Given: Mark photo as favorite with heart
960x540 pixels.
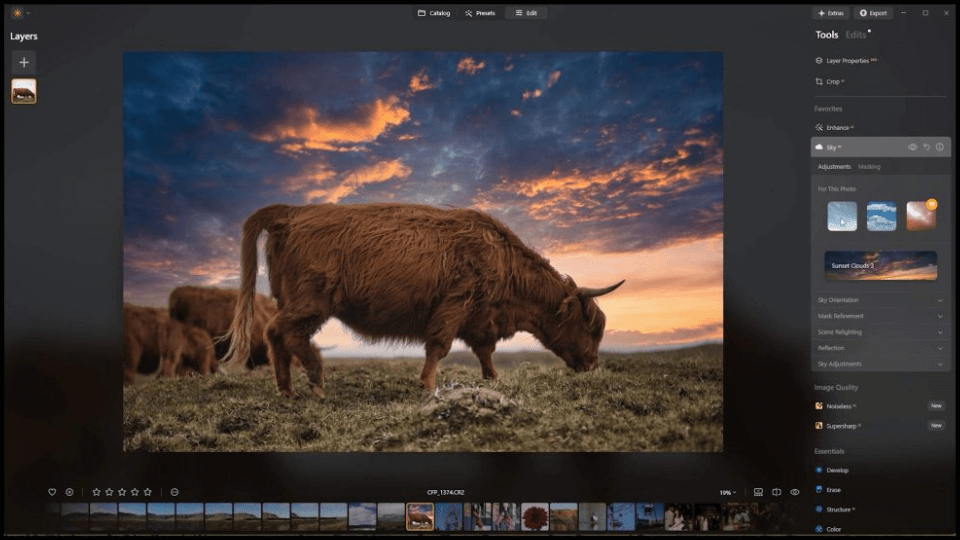Looking at the screenshot, I should [x=52, y=492].
